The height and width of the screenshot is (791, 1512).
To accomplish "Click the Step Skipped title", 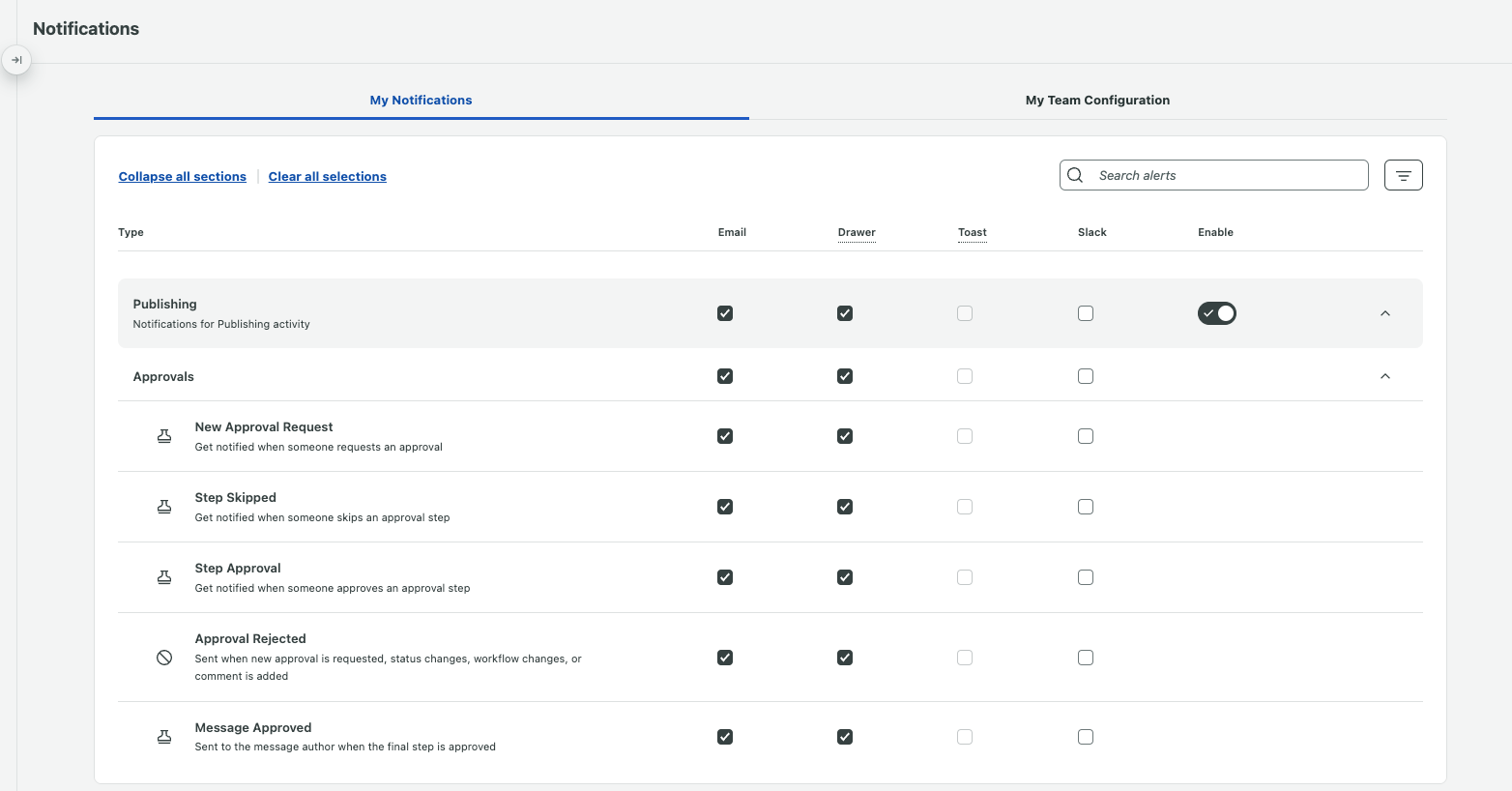I will 235,497.
